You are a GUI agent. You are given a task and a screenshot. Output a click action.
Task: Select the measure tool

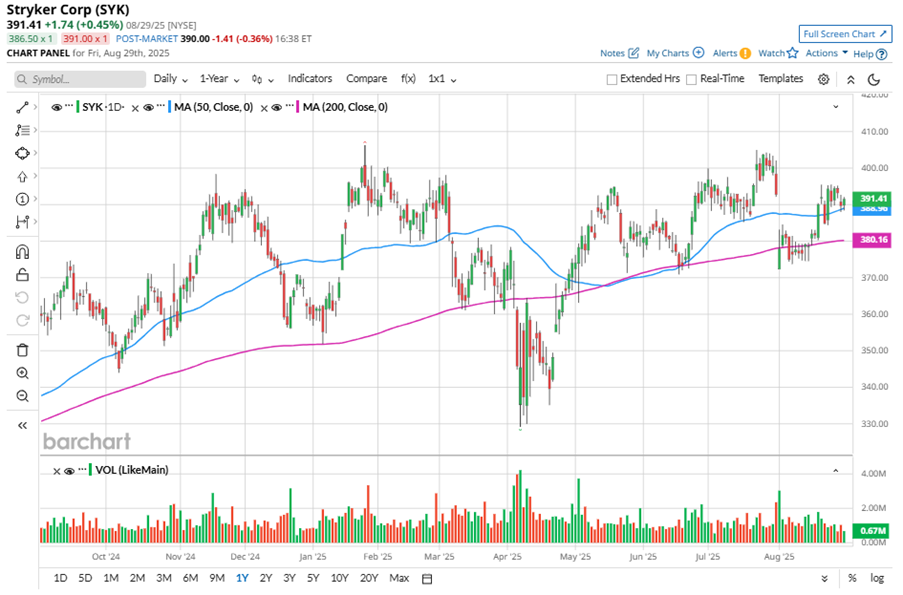[x=22, y=222]
